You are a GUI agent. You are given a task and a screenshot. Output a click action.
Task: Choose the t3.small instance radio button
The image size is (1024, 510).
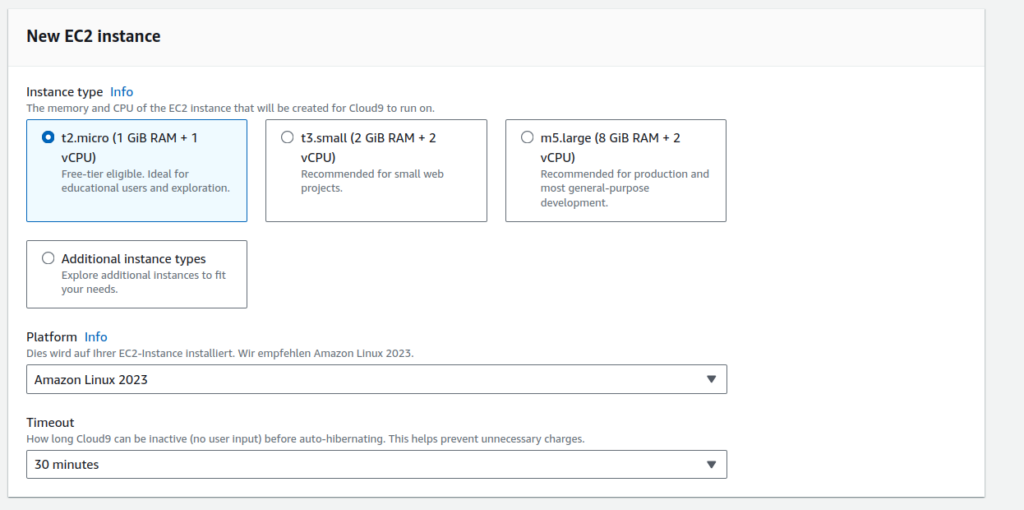click(288, 138)
